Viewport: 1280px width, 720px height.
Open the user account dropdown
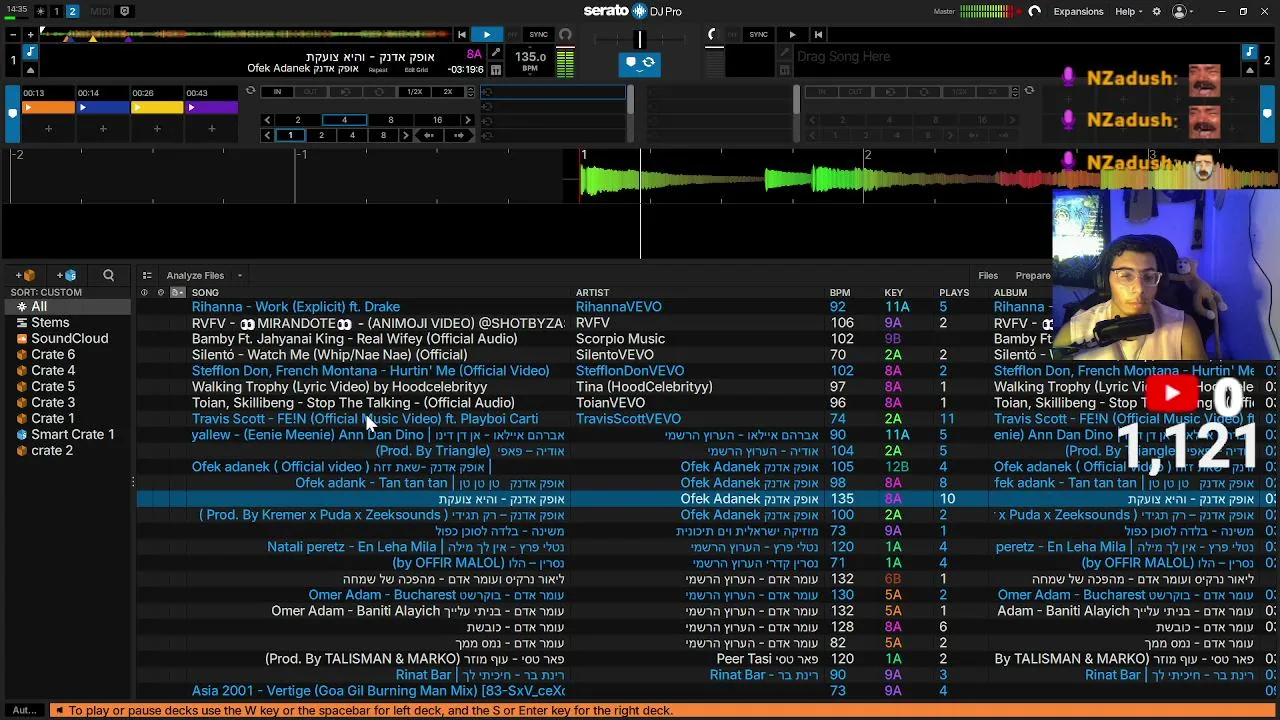pyautogui.click(x=1184, y=11)
